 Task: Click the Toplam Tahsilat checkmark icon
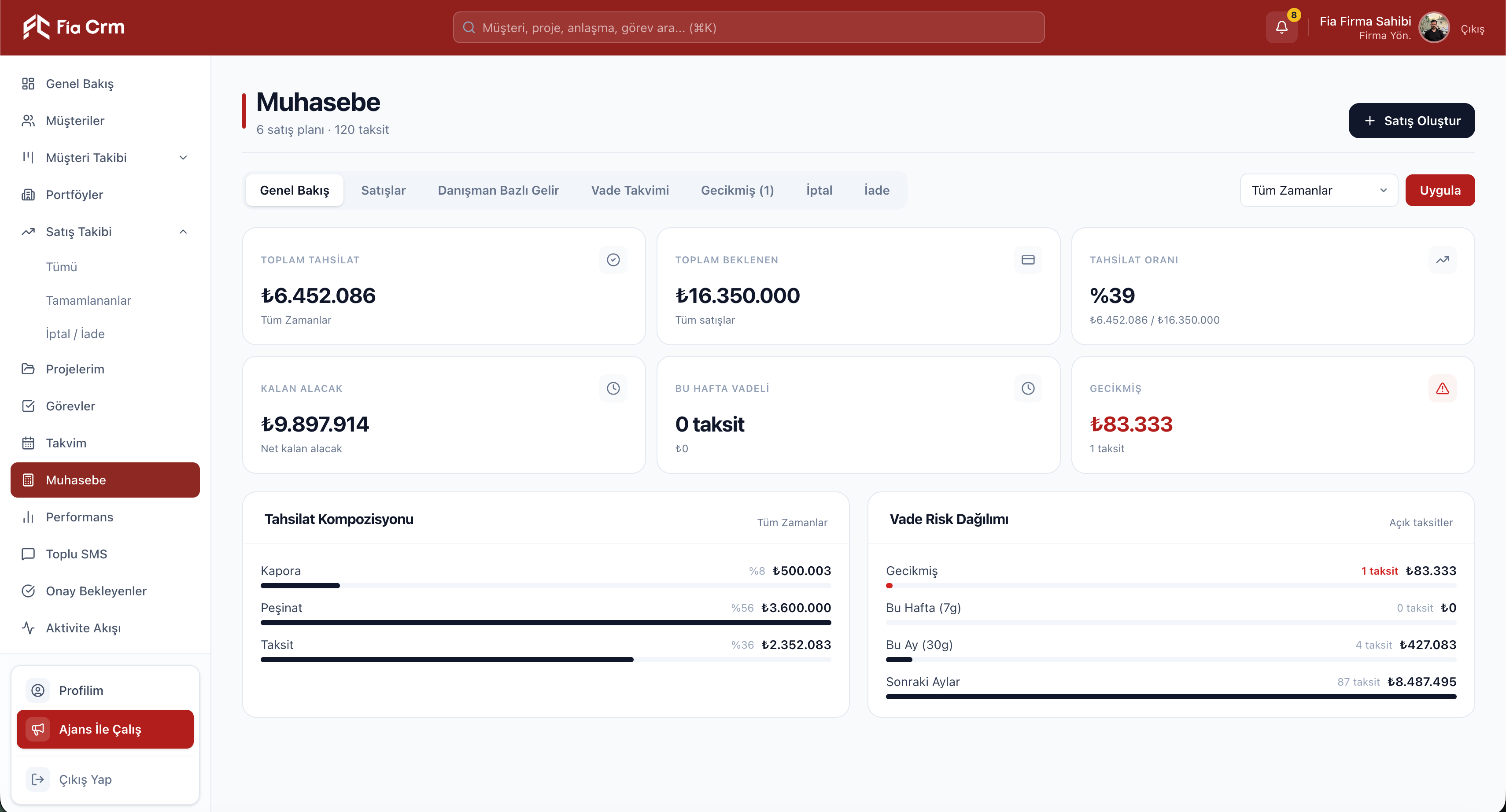613,259
